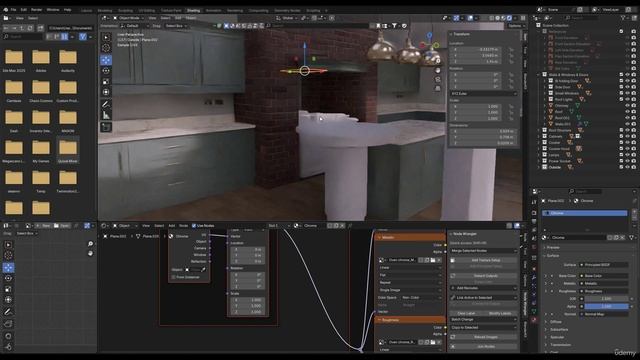Click the Clear Label button

[467, 313]
